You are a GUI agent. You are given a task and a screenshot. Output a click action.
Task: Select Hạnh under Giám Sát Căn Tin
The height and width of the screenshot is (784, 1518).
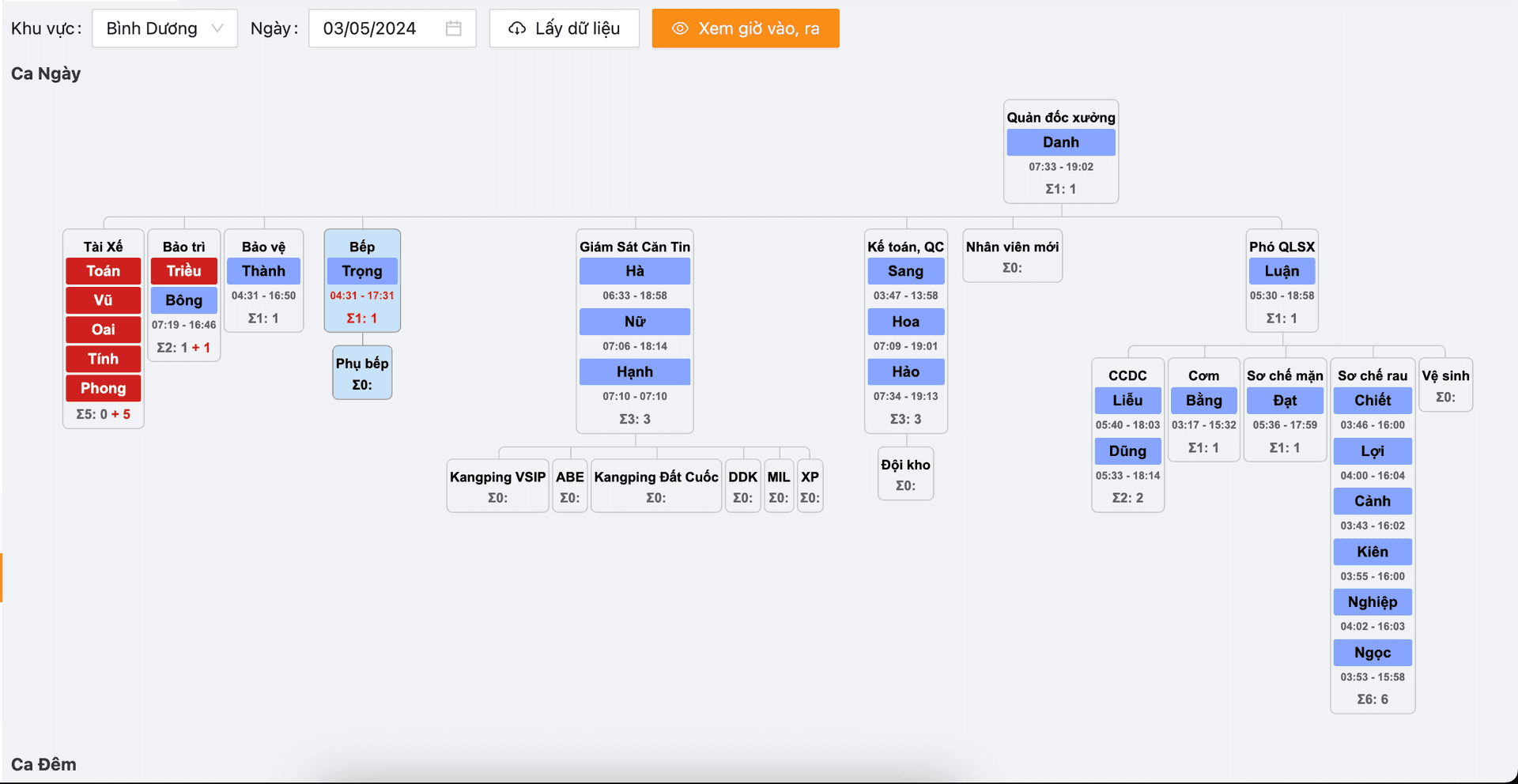635,371
